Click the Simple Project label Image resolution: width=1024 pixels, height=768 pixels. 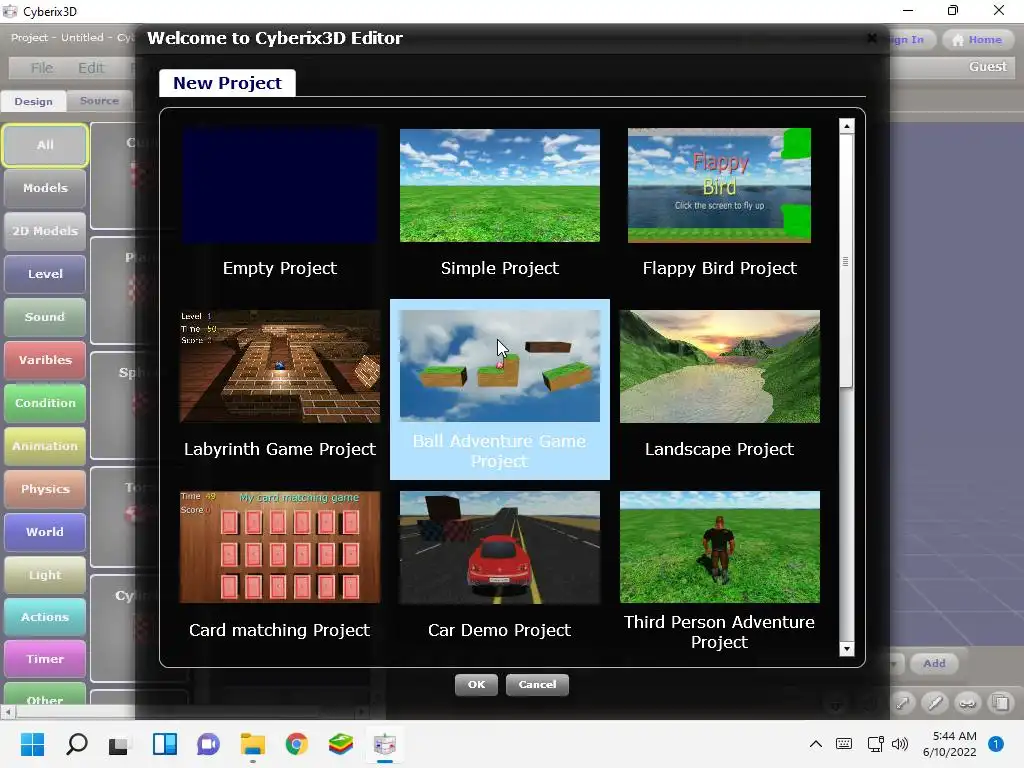(x=500, y=268)
